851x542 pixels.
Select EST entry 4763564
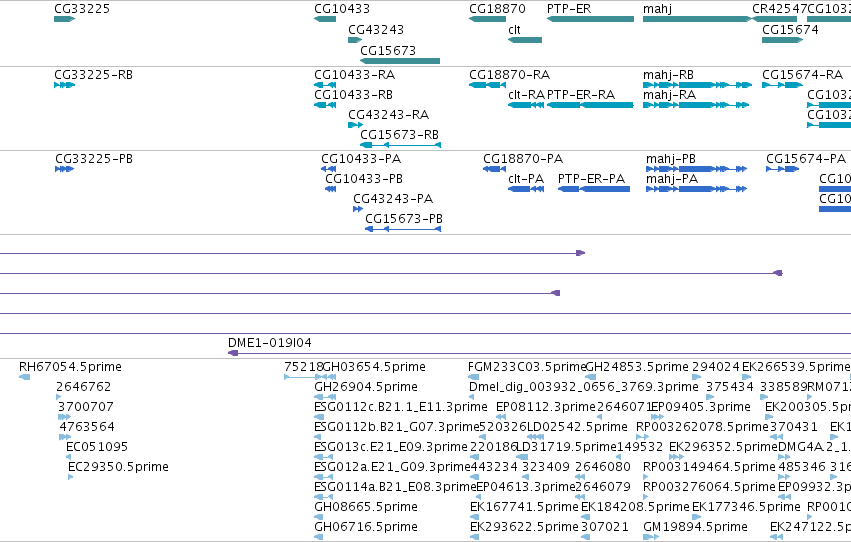pos(87,426)
